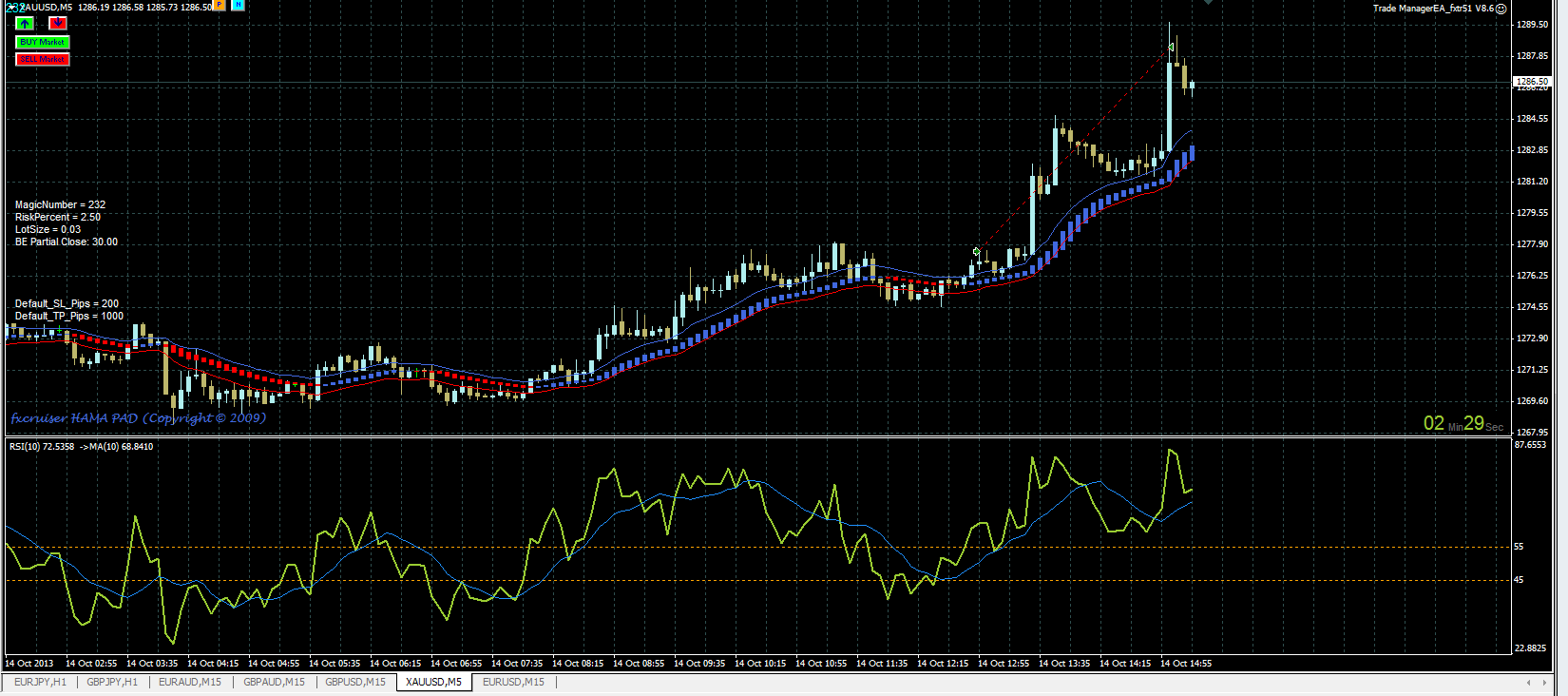Image resolution: width=1568 pixels, height=696 pixels.
Task: Click the 1289.50 price scale value
Action: [1531, 25]
